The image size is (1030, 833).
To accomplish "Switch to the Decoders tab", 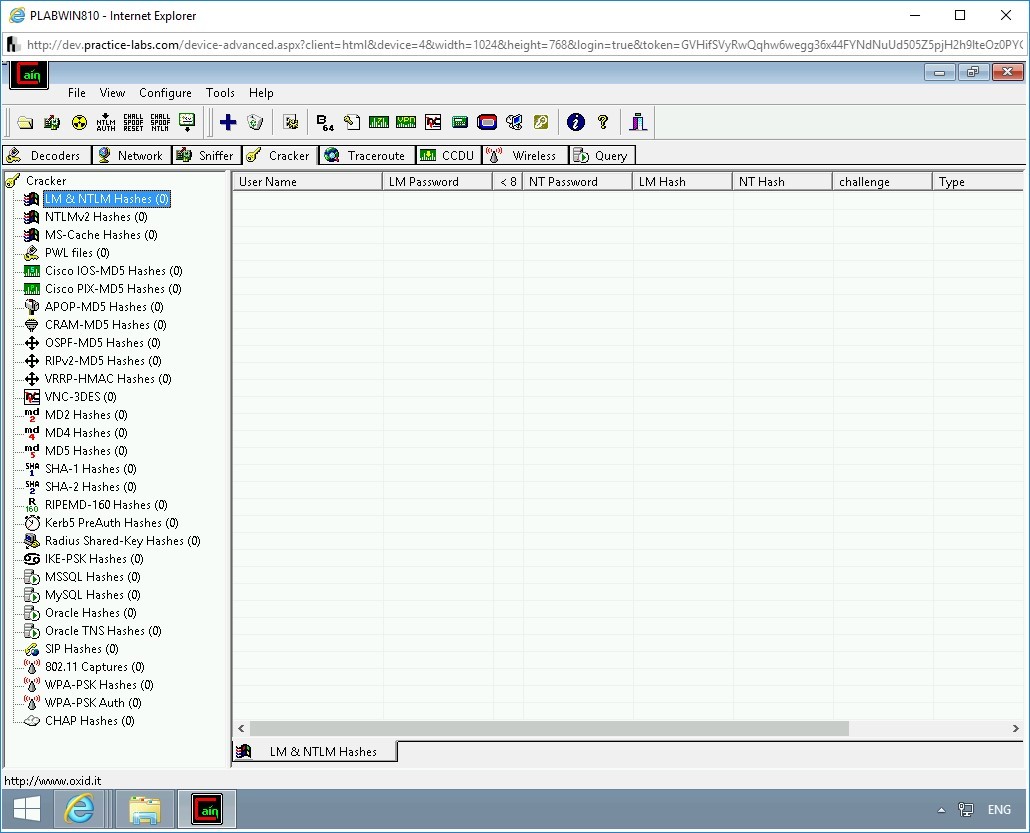I will pos(46,155).
